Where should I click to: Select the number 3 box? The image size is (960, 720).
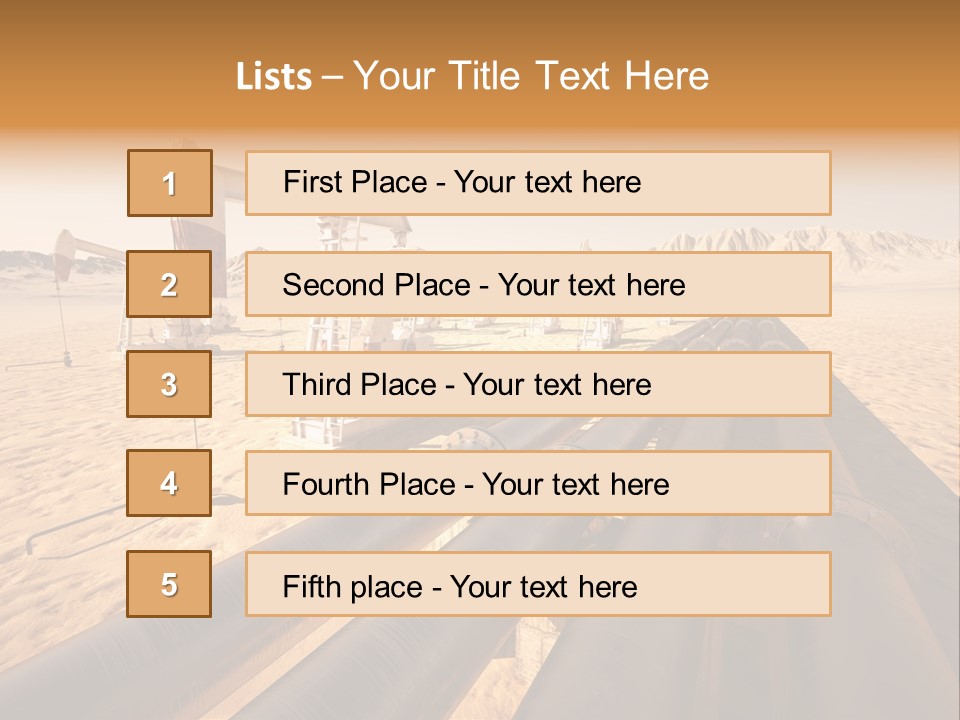pyautogui.click(x=169, y=384)
